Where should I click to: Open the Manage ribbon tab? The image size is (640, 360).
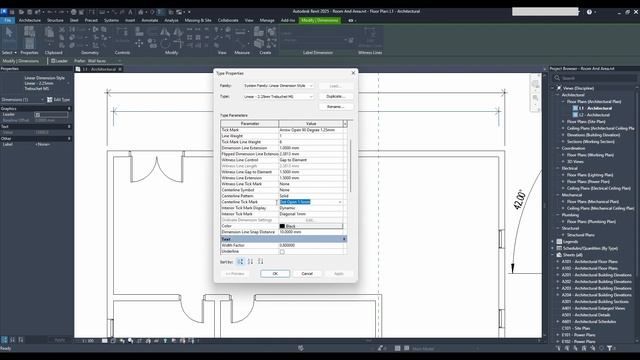tap(267, 20)
